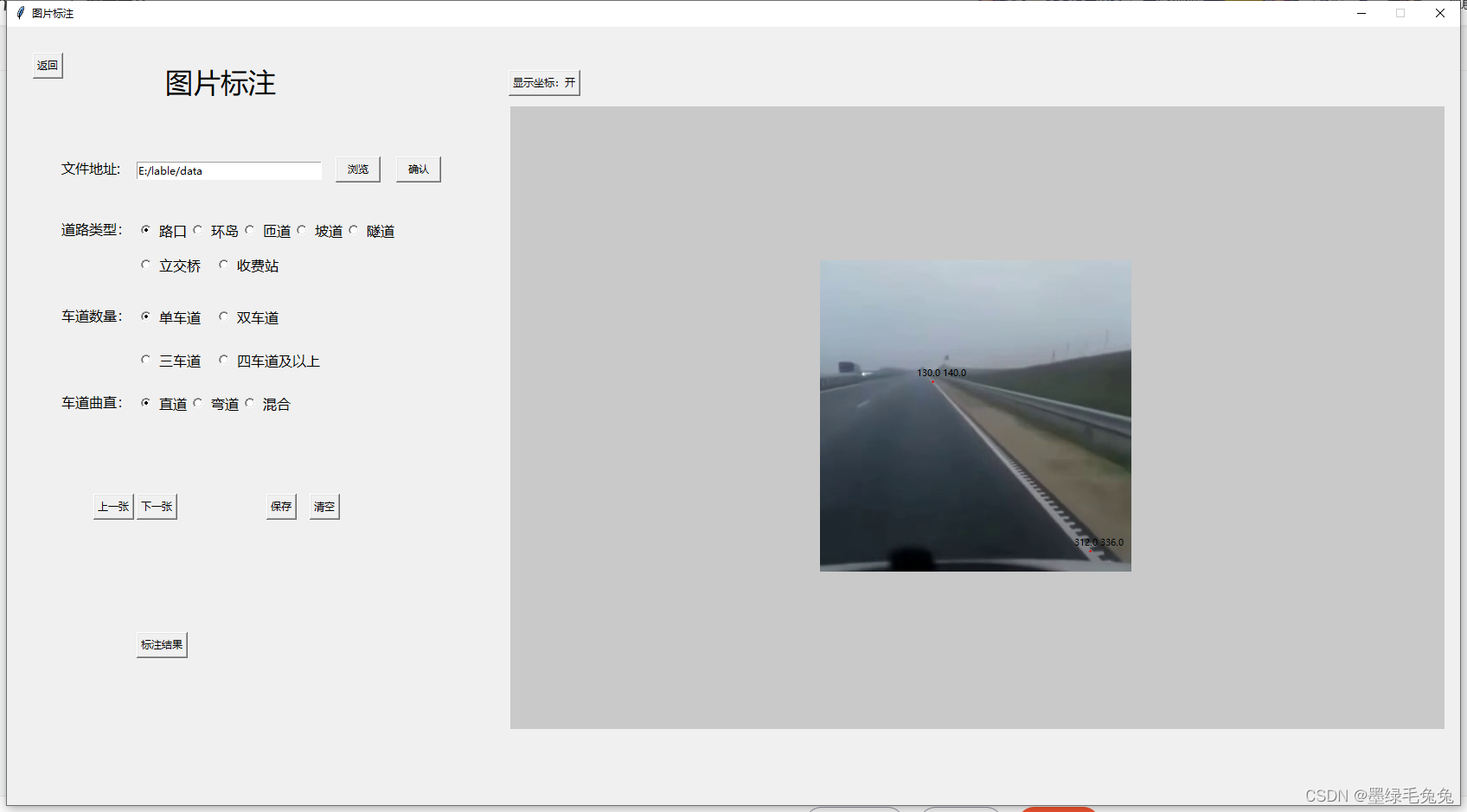Open 标注结果 annotation results
The height and width of the screenshot is (812, 1467).
[161, 644]
